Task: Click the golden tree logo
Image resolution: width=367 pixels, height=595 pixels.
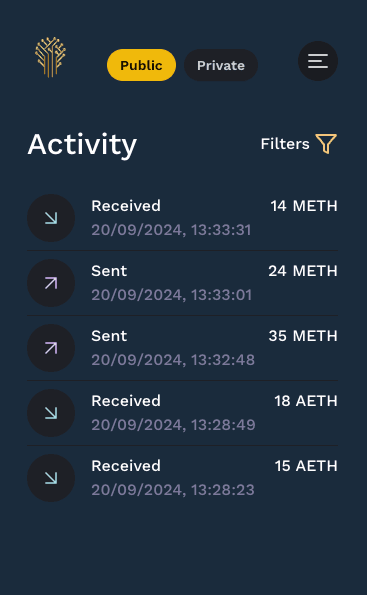Action: tap(50, 57)
